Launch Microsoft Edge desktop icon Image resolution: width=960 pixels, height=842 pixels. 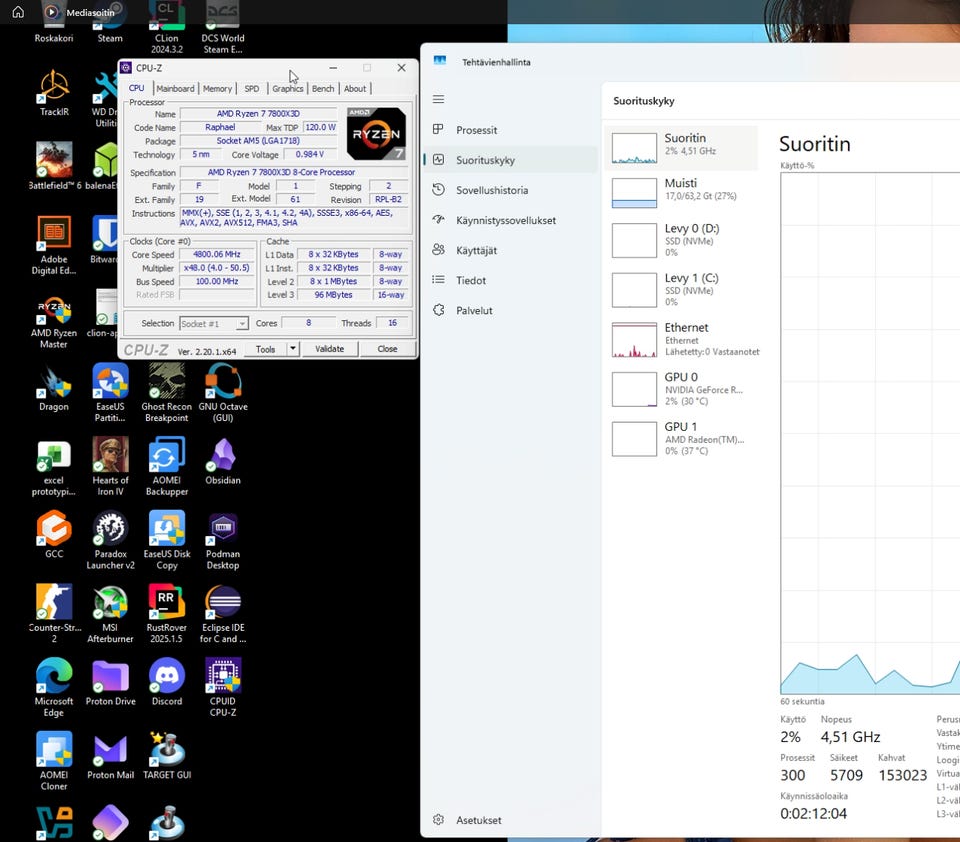tap(54, 686)
